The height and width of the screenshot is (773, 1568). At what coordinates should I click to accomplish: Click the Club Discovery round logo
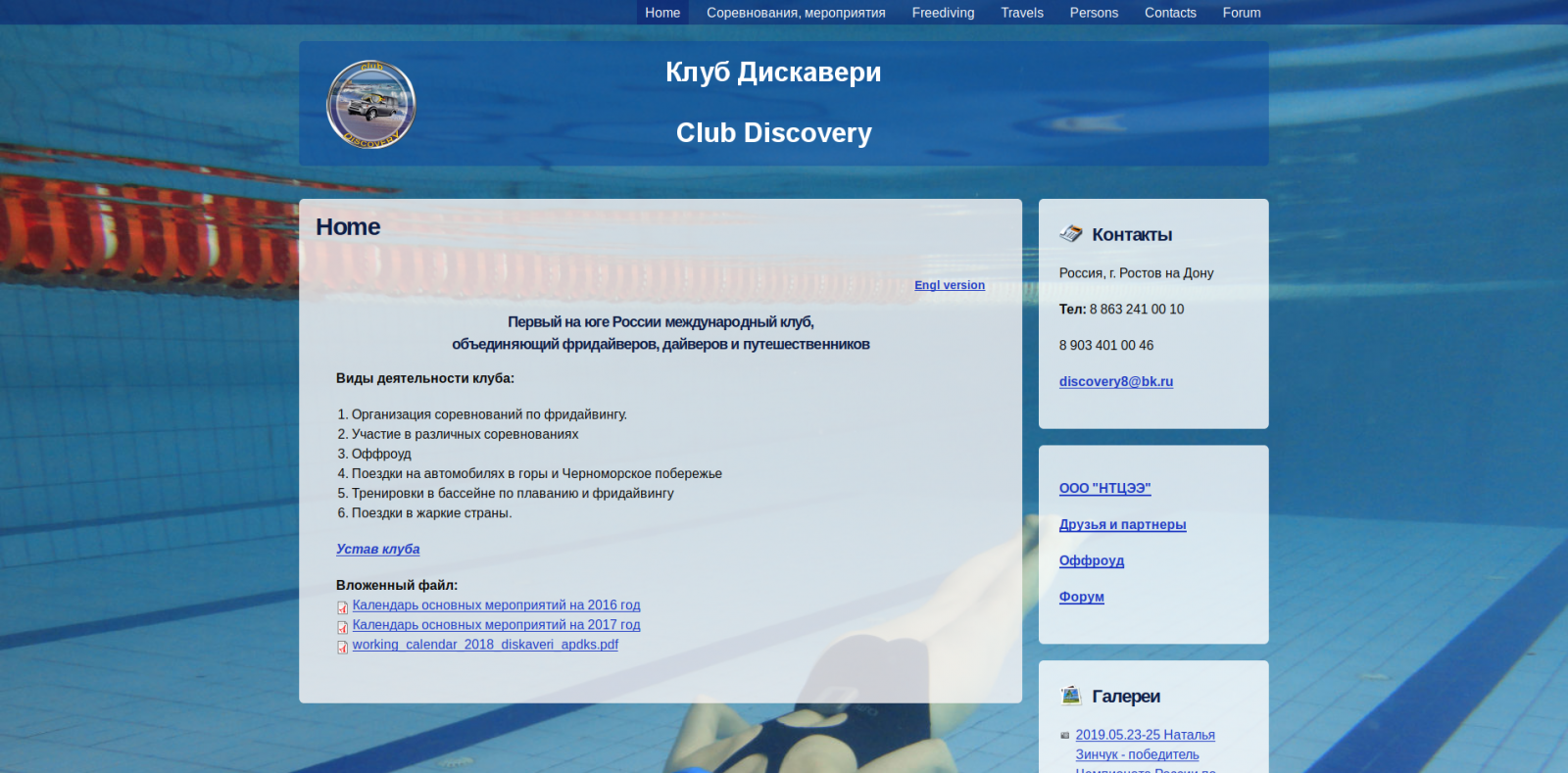370,105
